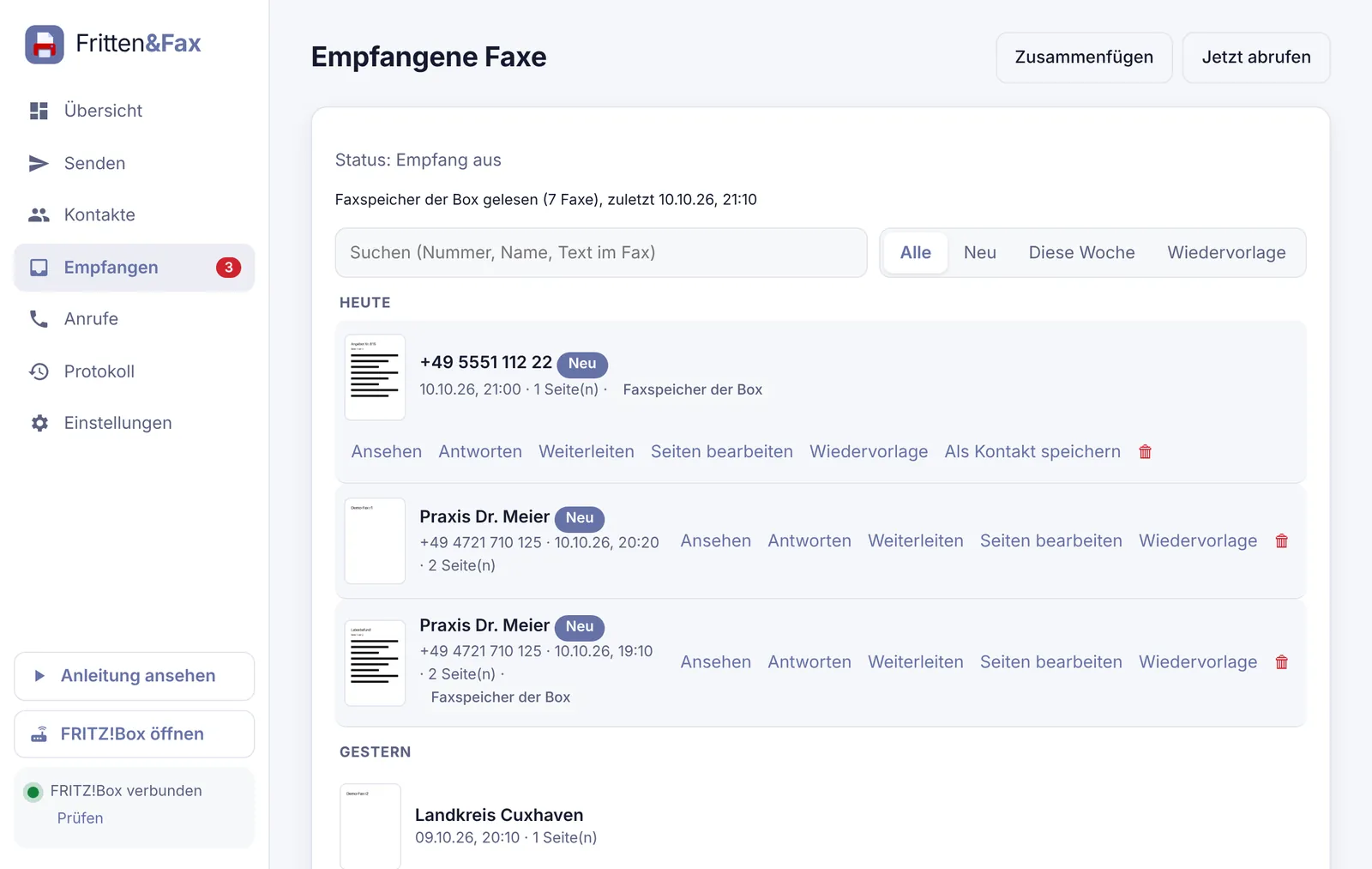Image resolution: width=1372 pixels, height=869 pixels.
Task: Click the 'Faxspeicher der Box gelesen' status line
Action: pyautogui.click(x=545, y=200)
